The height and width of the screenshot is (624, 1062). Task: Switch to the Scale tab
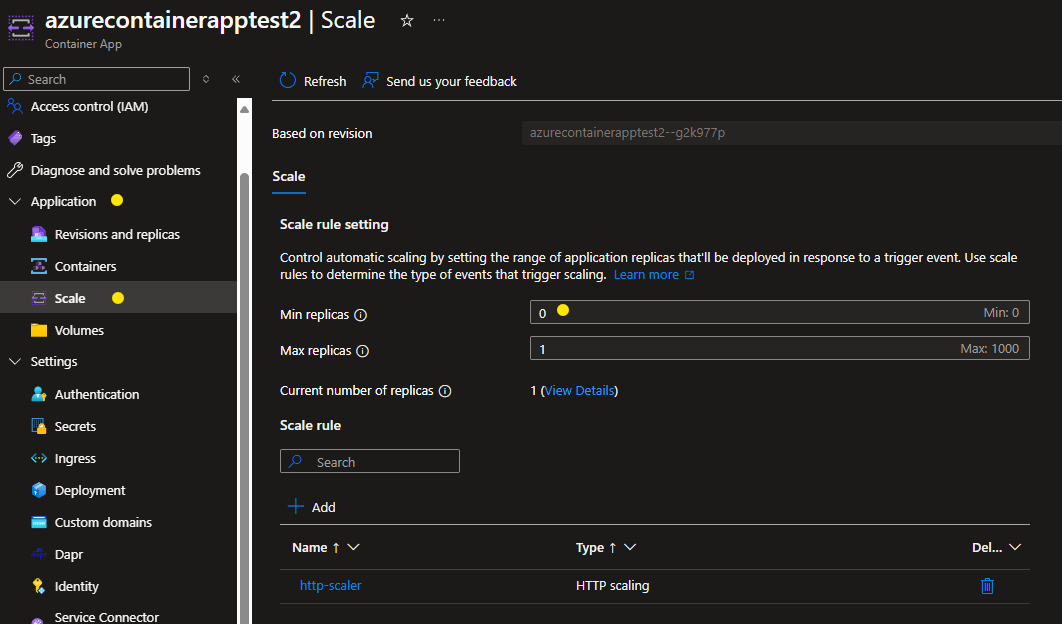(x=288, y=176)
